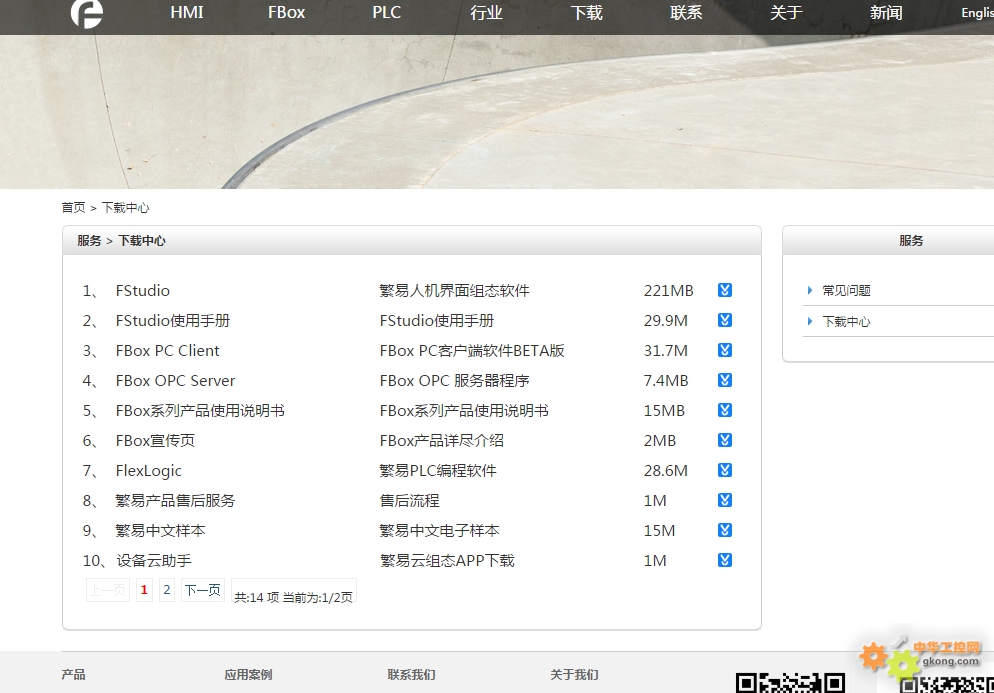The width and height of the screenshot is (994, 693).
Task: Click the description 繁易PLC编程软件
Action: 438,470
